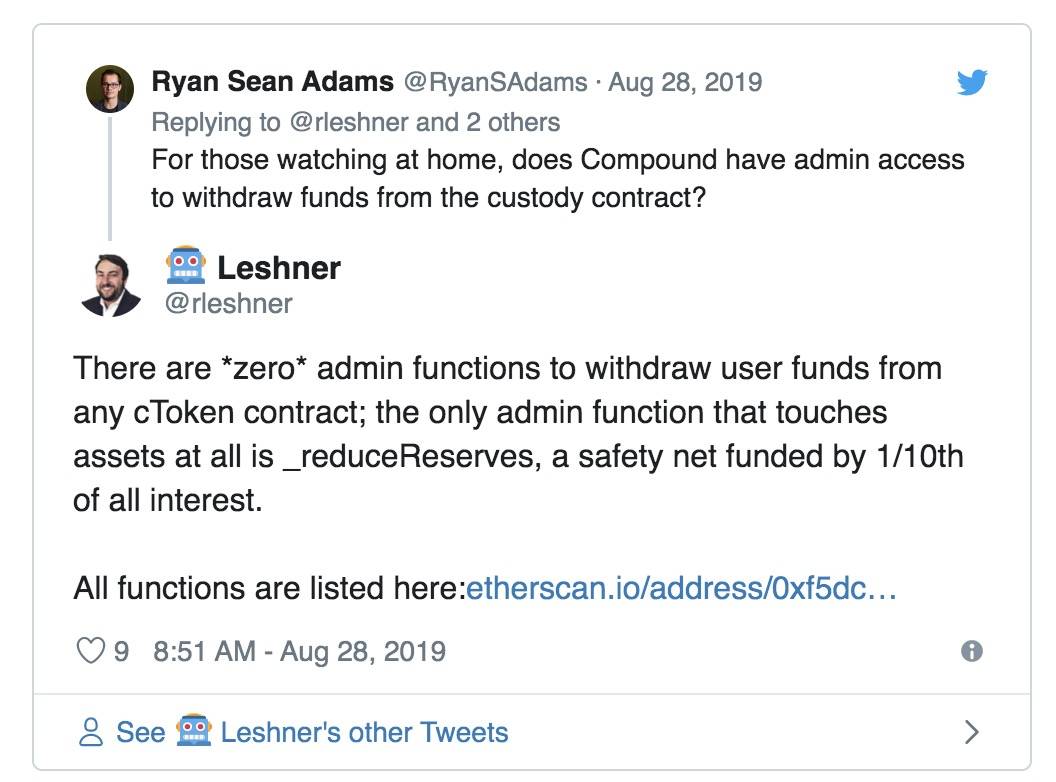Open the 8:51 AM - Aug 28, 2019 timestamp

click(300, 651)
